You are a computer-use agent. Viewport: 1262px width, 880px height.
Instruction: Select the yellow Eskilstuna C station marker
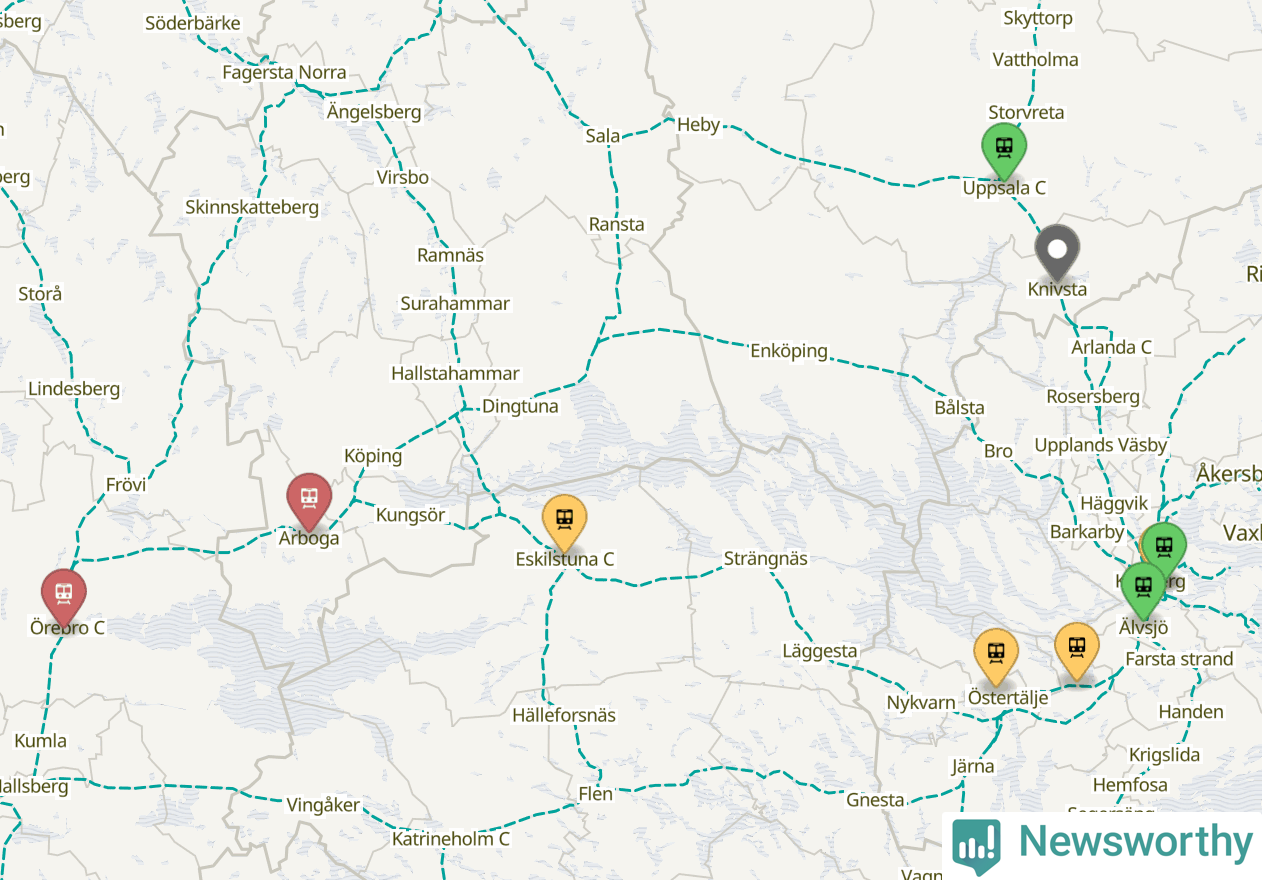564,522
